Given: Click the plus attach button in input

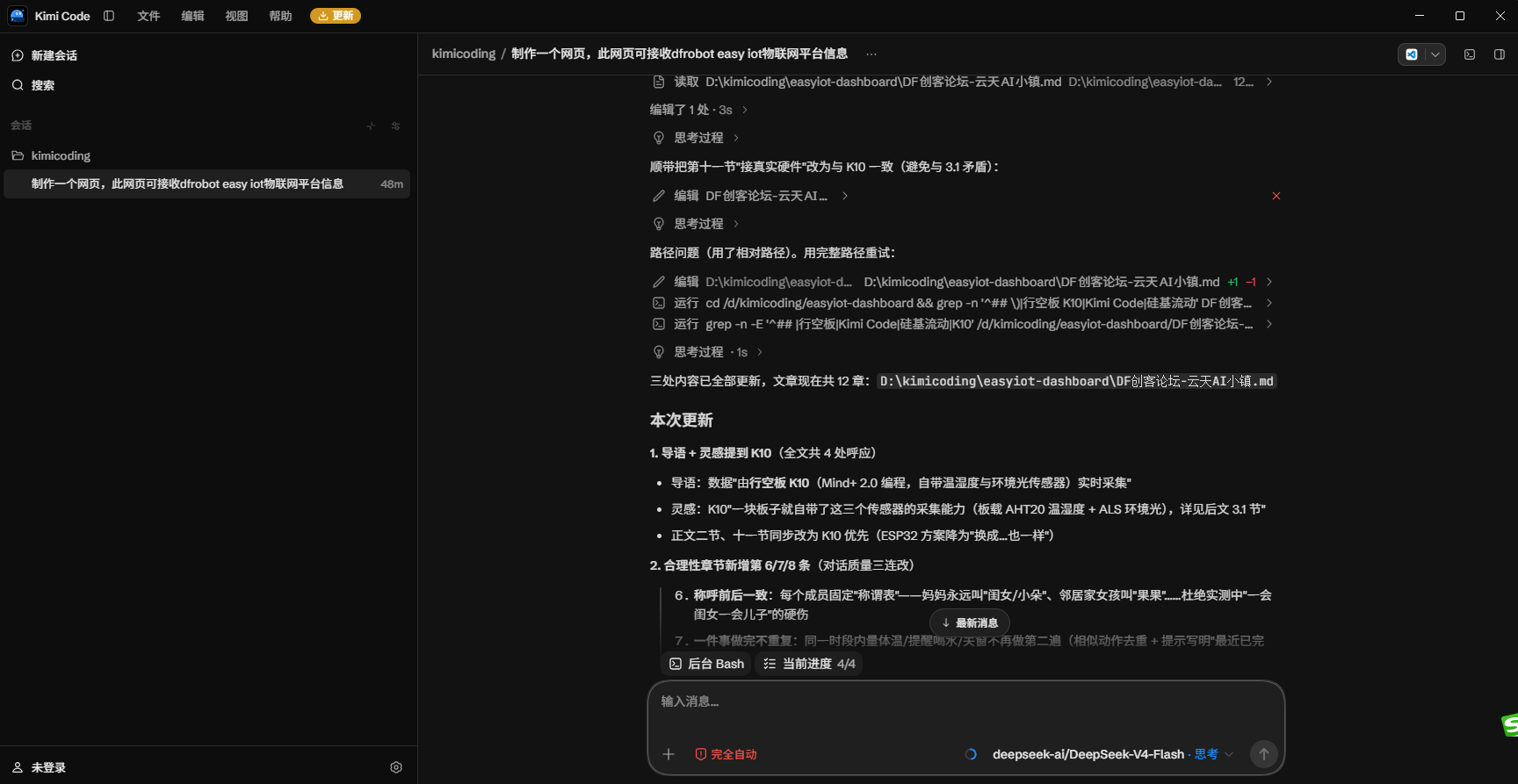Looking at the screenshot, I should pyautogui.click(x=669, y=754).
